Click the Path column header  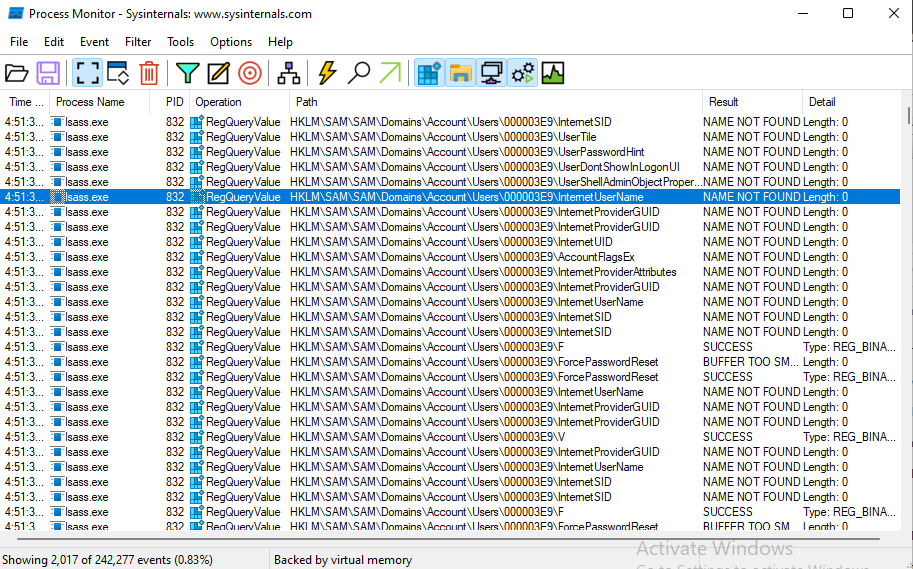pos(496,102)
